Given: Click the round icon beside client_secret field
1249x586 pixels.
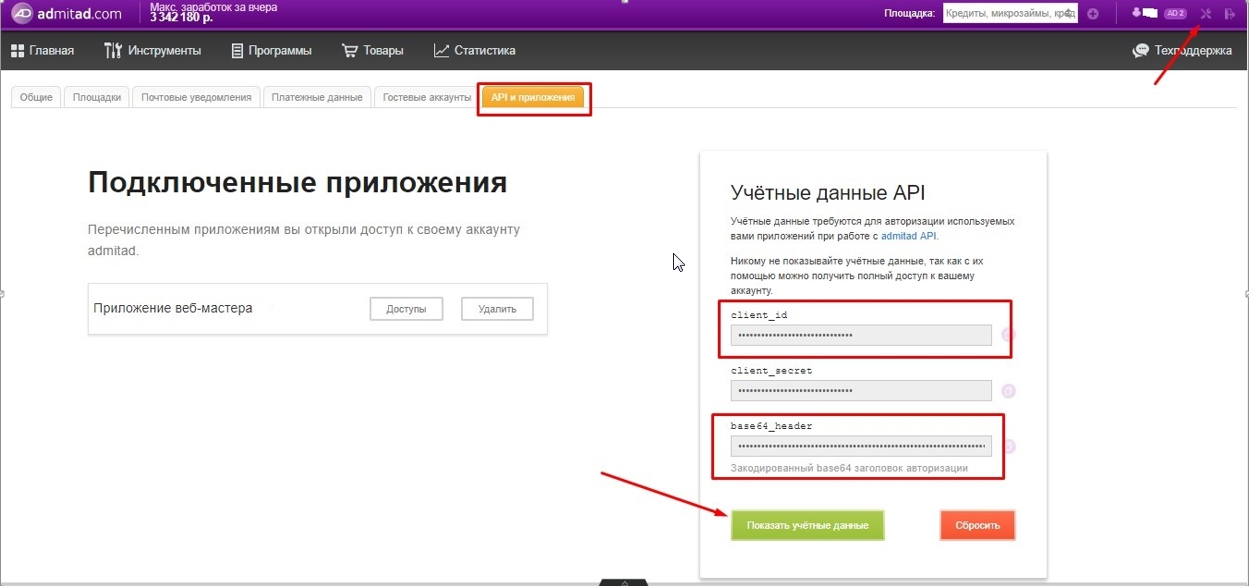Looking at the screenshot, I should point(1008,391).
